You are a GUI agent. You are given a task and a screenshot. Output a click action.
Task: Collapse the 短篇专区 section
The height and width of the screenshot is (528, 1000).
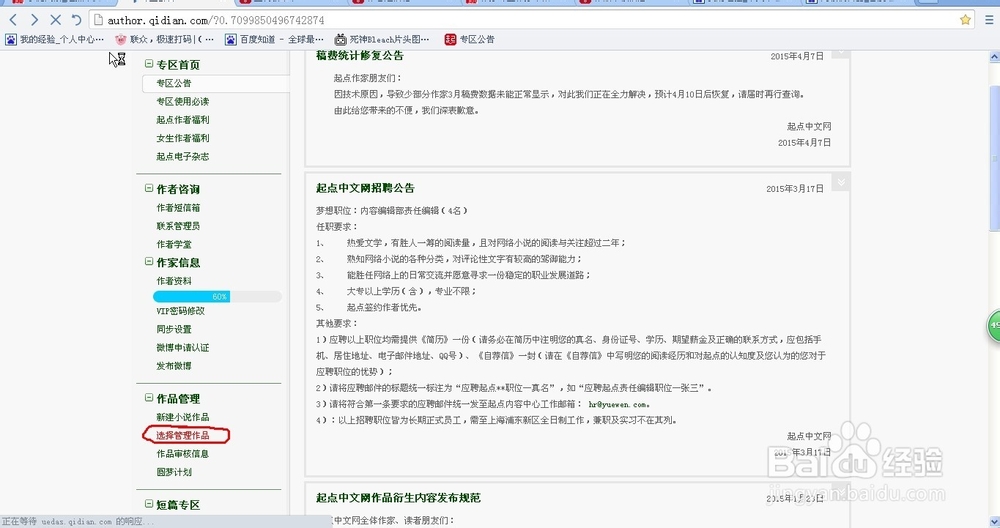149,504
